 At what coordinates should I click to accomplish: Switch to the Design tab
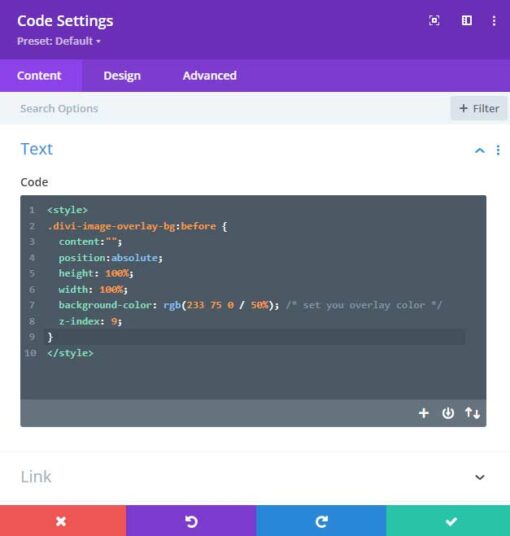pyautogui.click(x=122, y=76)
